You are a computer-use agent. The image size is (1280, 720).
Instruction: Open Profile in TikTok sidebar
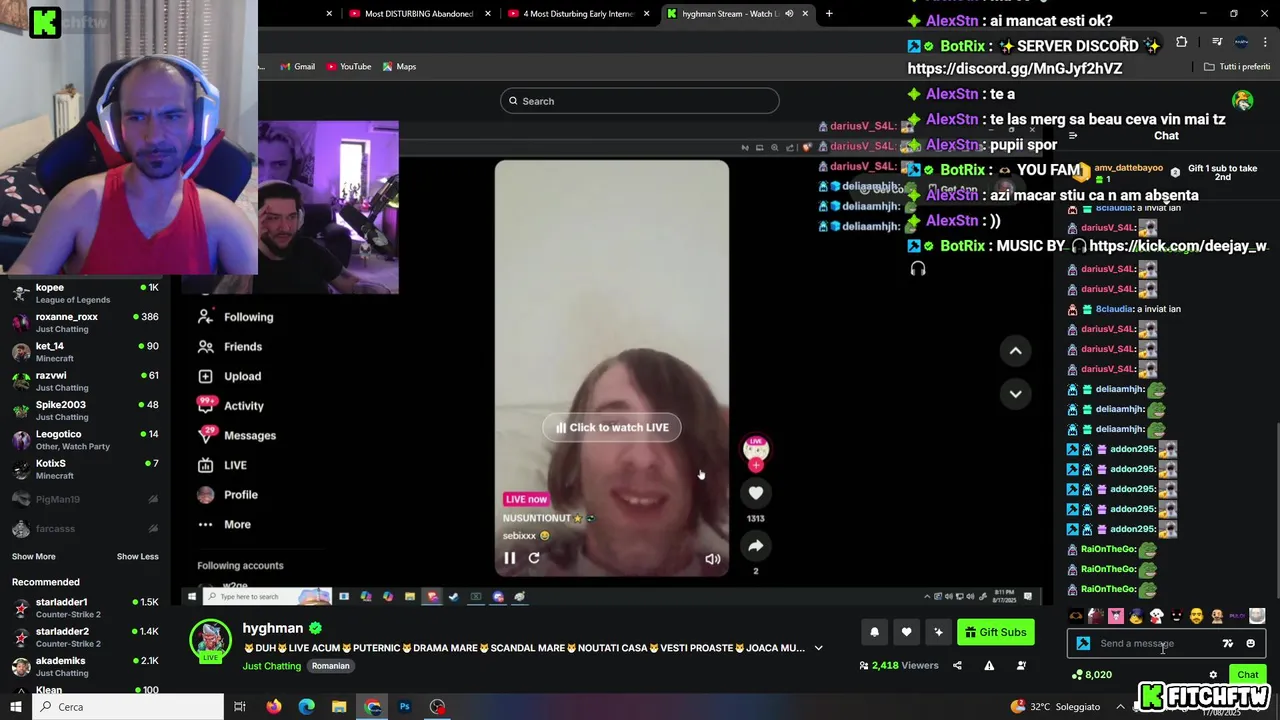click(228, 495)
